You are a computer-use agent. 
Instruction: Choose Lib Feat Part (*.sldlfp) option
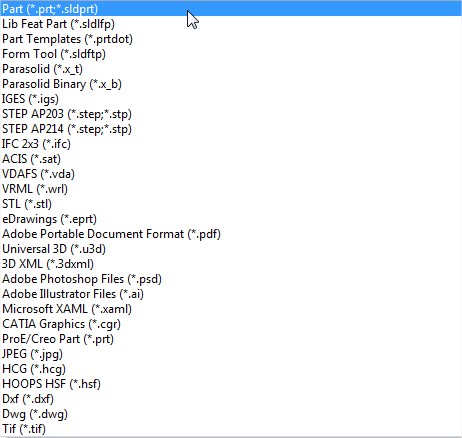[x=231, y=24]
